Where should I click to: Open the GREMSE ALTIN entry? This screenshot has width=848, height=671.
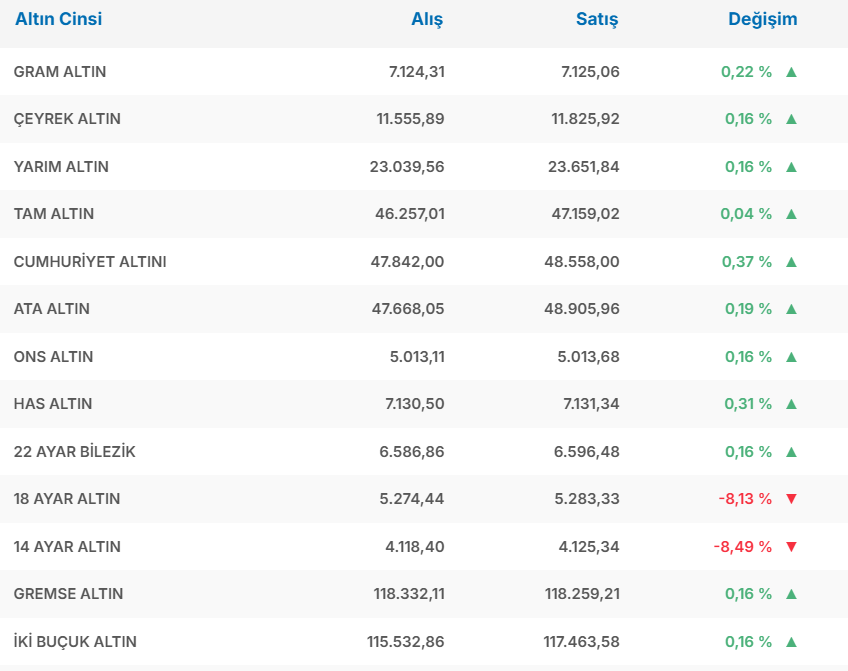point(68,594)
